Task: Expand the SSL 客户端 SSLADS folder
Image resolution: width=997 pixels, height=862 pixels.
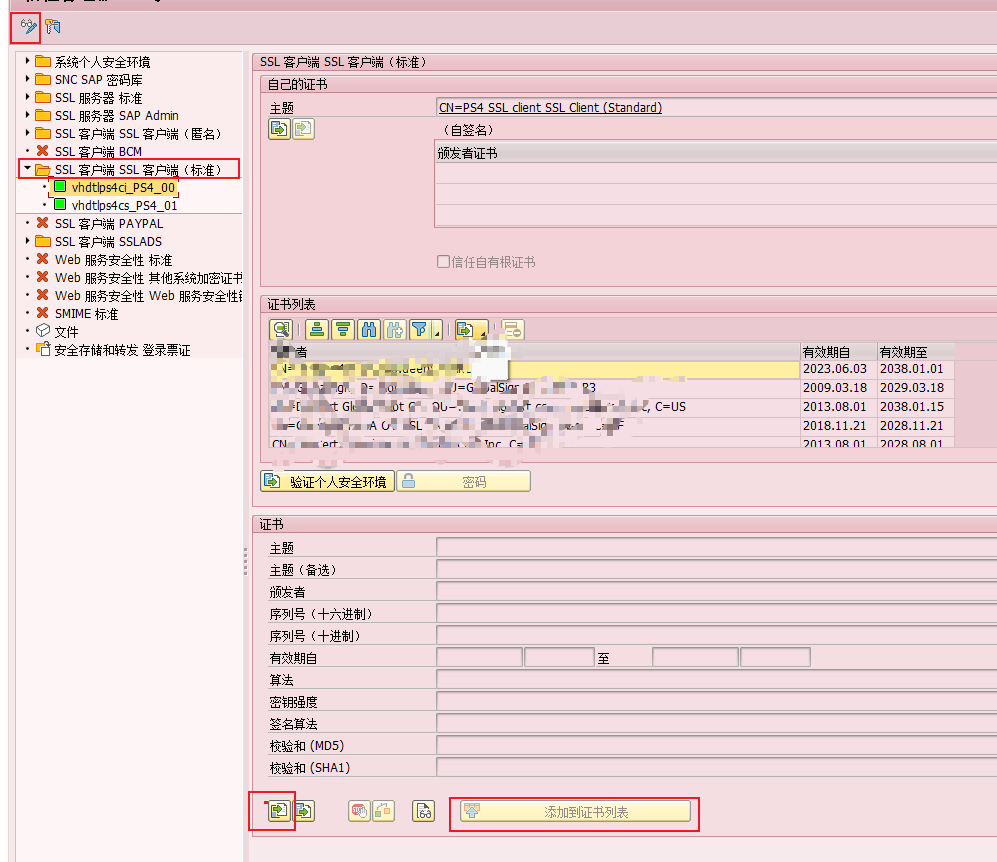Action: pos(27,241)
